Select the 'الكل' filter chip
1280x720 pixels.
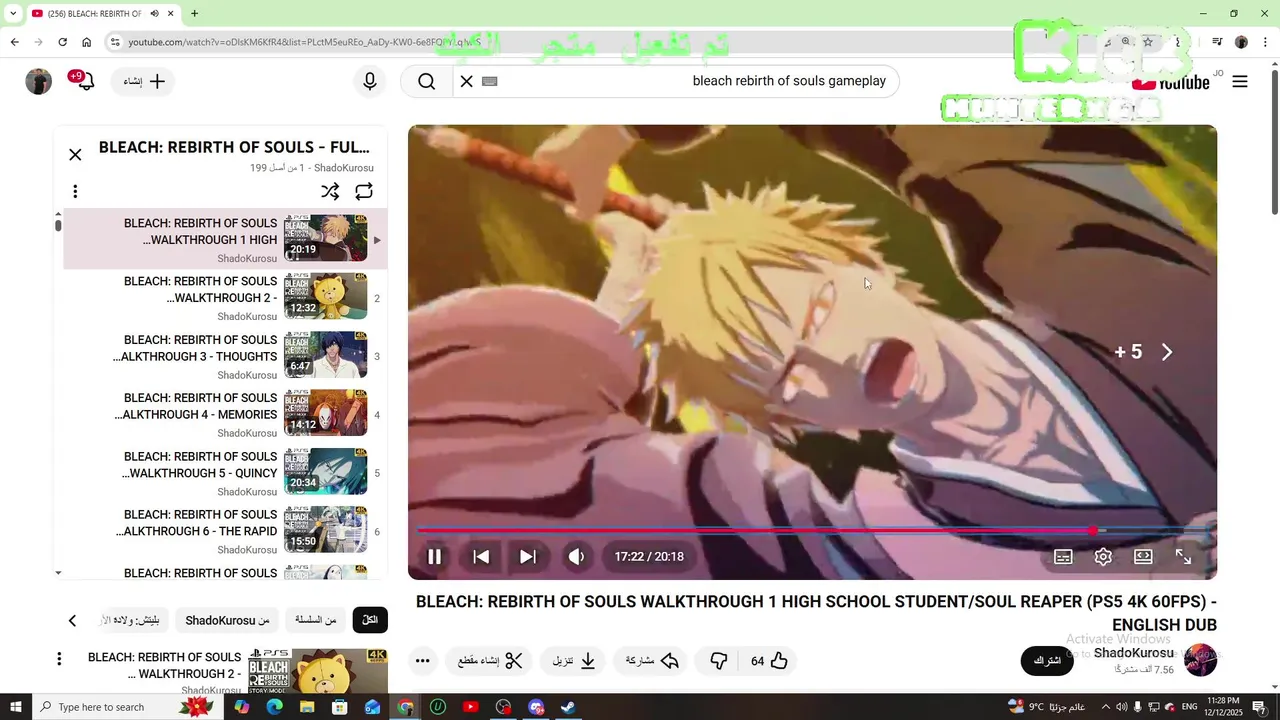coord(370,620)
